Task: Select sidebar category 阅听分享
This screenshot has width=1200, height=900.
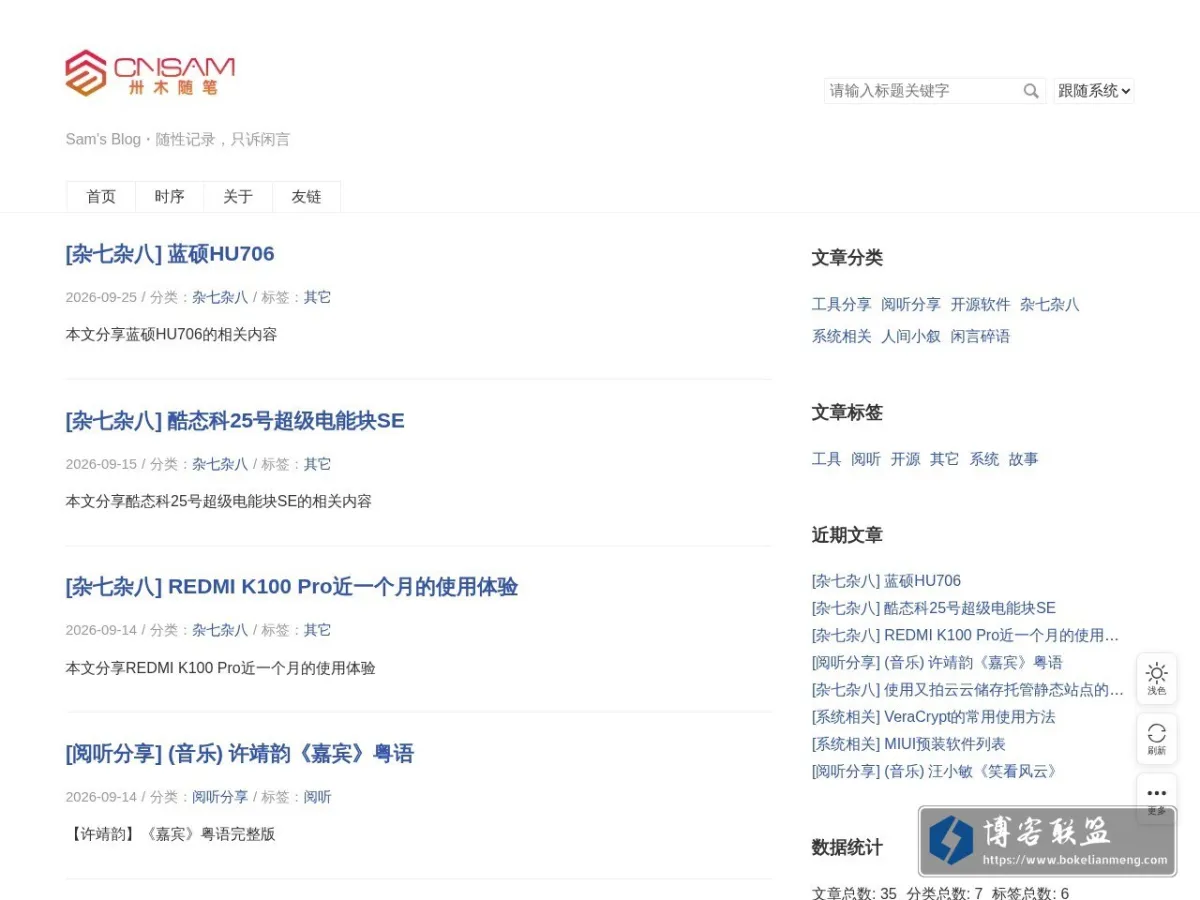Action: [911, 304]
